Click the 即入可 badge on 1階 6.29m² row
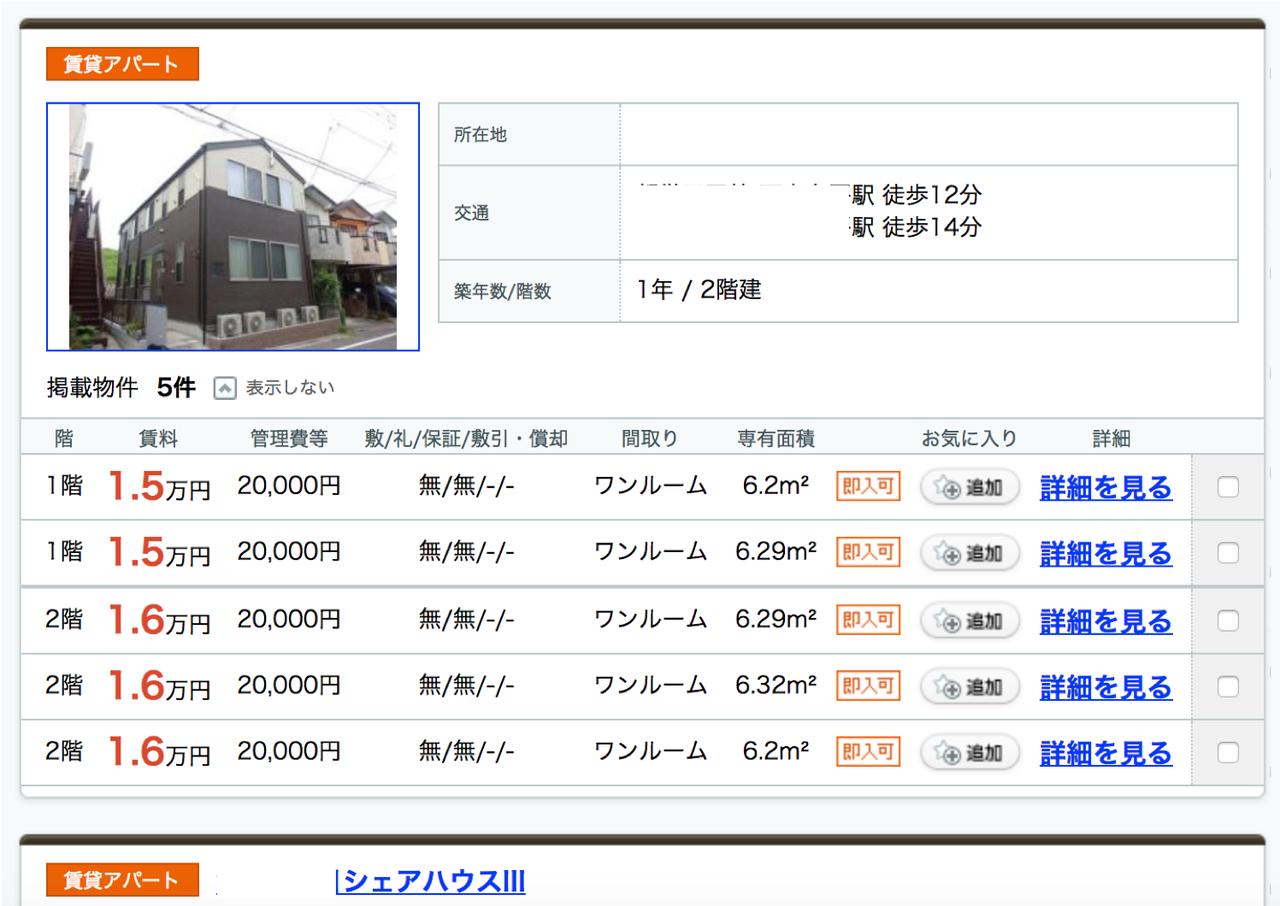 tap(868, 552)
